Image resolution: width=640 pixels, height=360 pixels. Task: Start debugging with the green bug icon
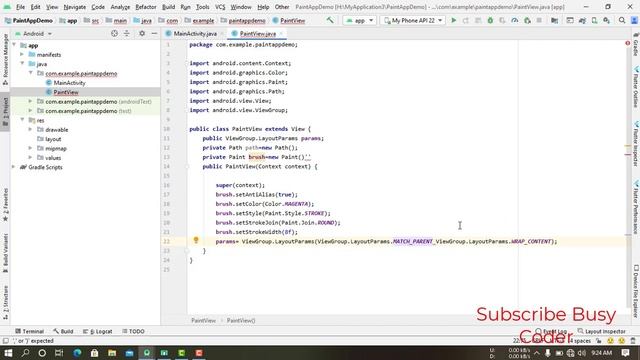pyautogui.click(x=490, y=20)
